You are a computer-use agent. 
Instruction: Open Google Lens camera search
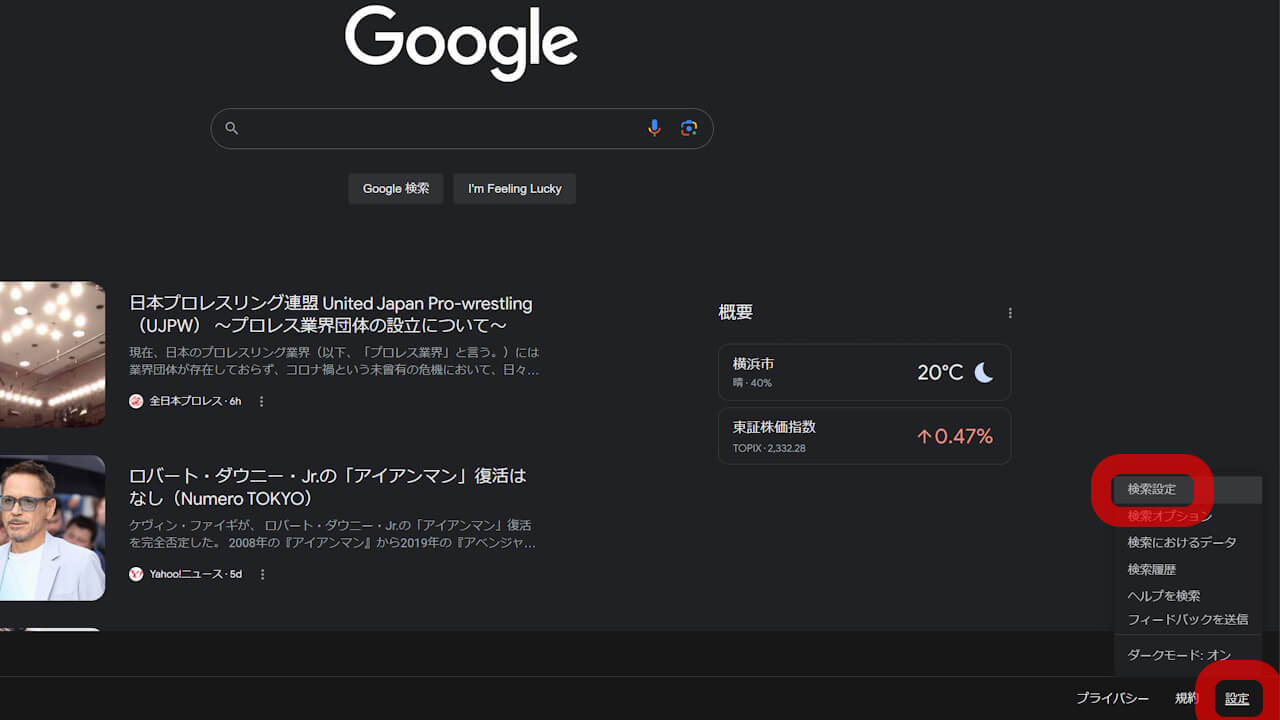[689, 128]
